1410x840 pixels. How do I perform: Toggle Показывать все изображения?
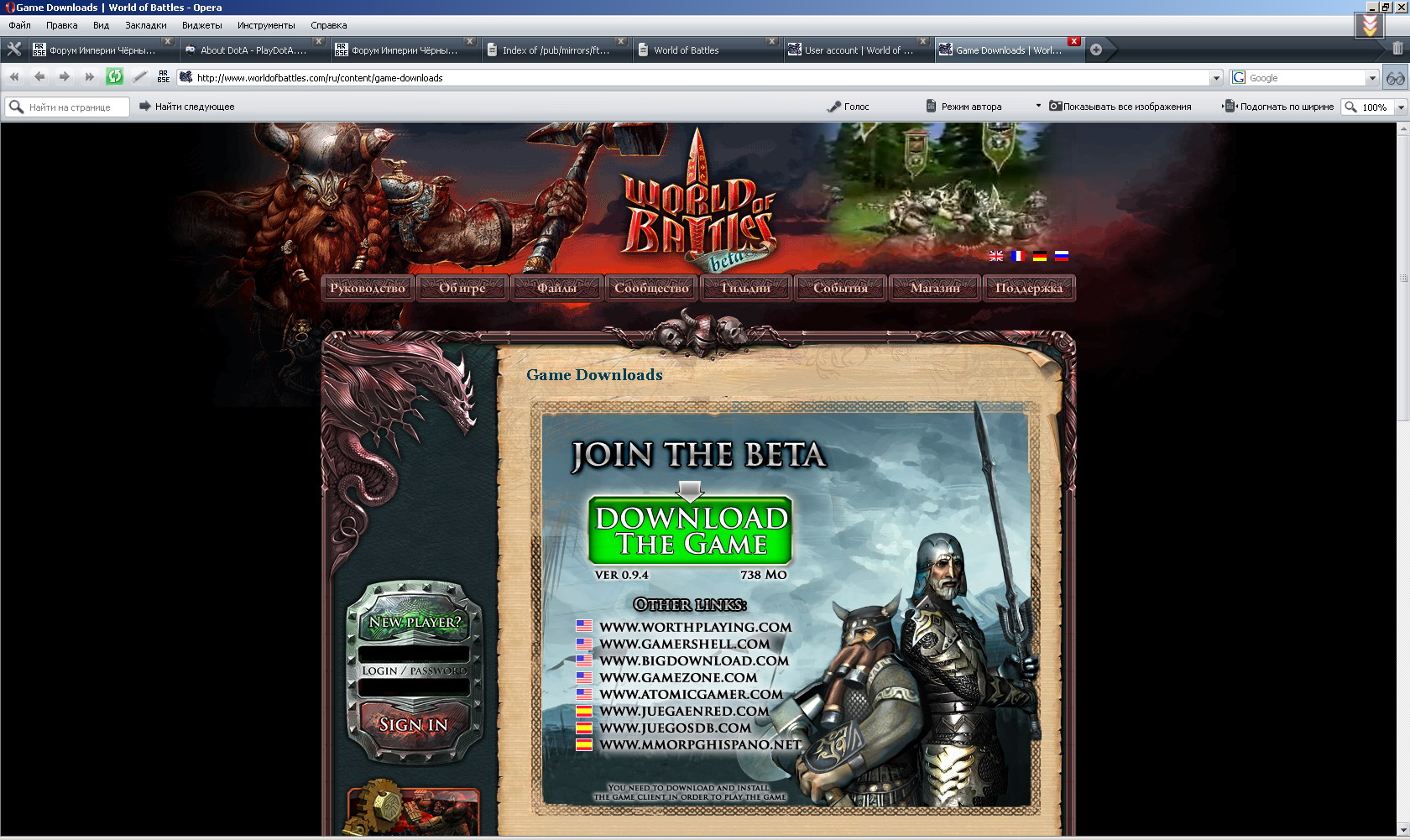click(1120, 107)
